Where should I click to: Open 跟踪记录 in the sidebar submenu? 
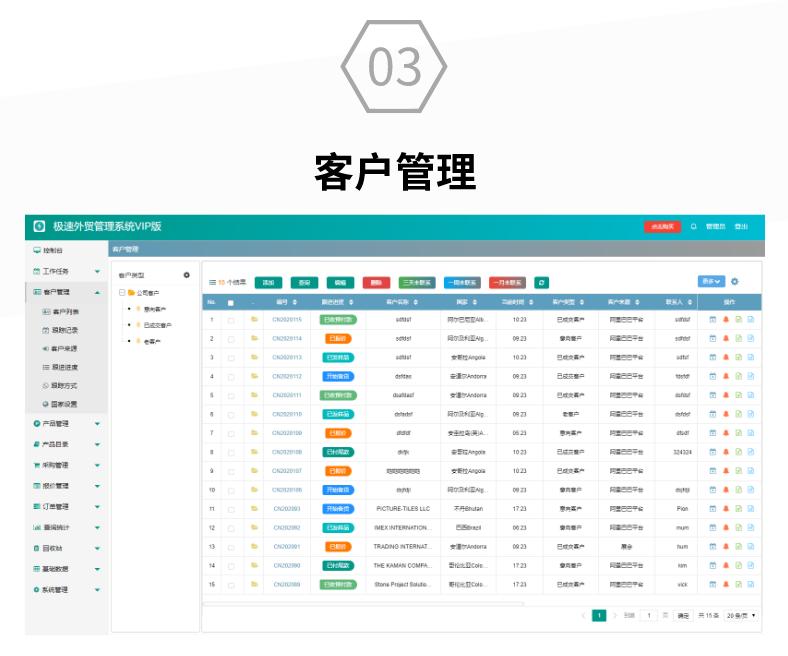[x=65, y=330]
